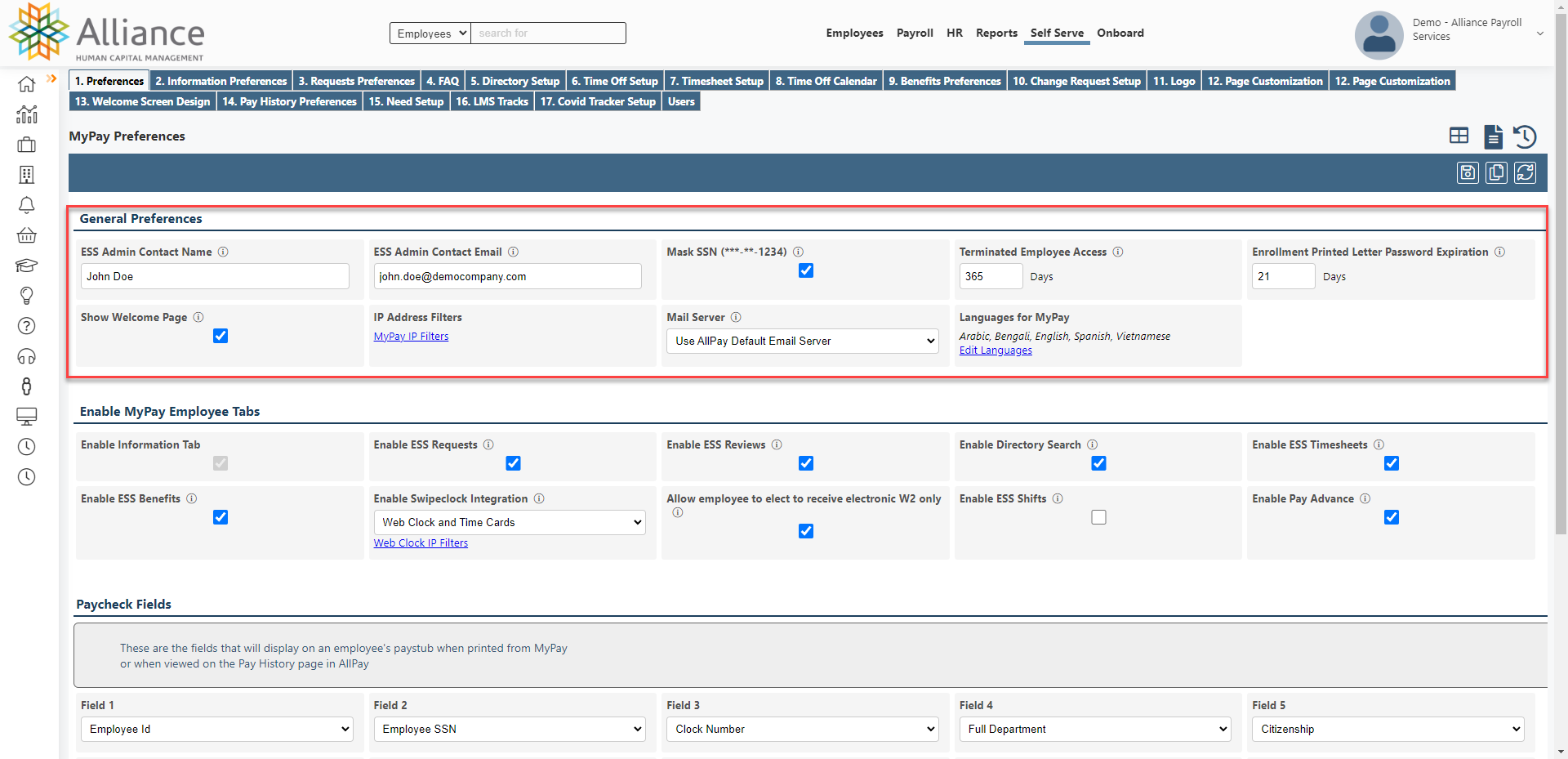The height and width of the screenshot is (759, 1568).
Task: Open the Payroll menu
Action: [x=915, y=33]
